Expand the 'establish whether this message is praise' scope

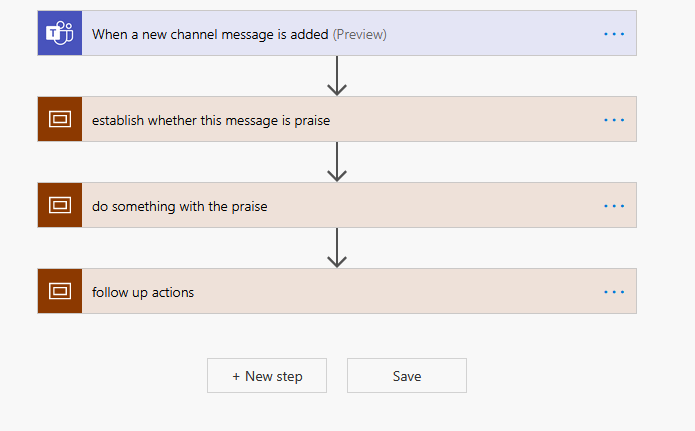pyautogui.click(x=211, y=120)
